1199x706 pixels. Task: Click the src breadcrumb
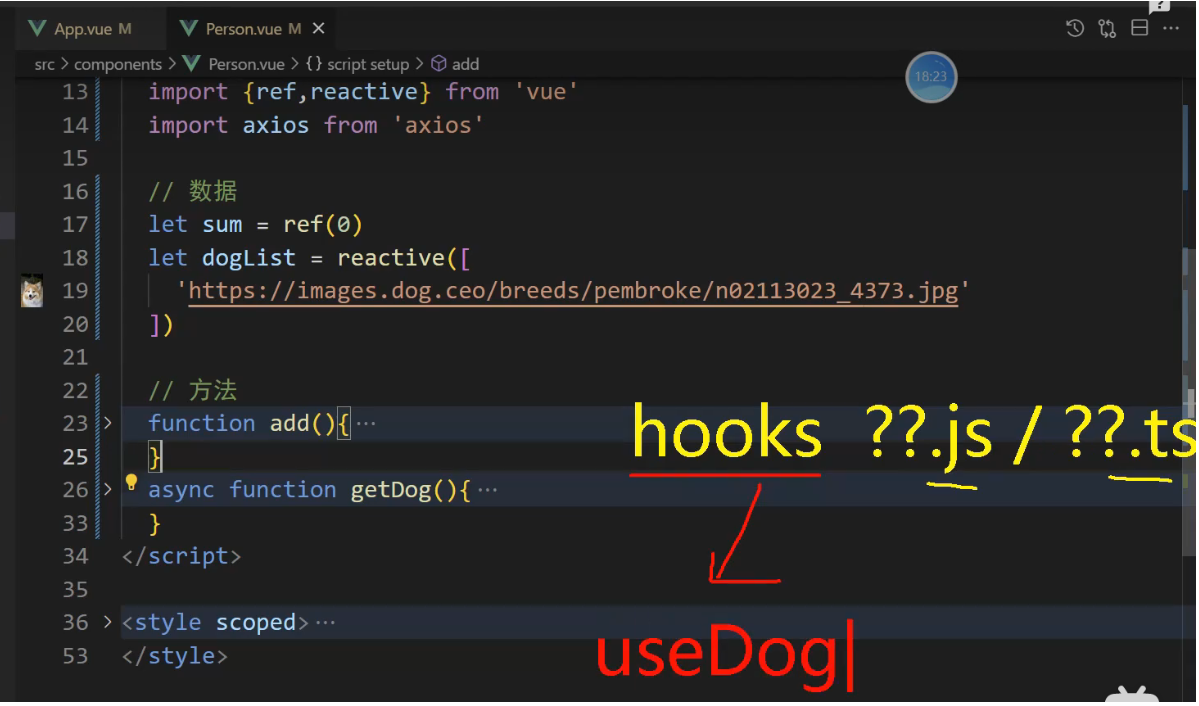pyautogui.click(x=44, y=64)
